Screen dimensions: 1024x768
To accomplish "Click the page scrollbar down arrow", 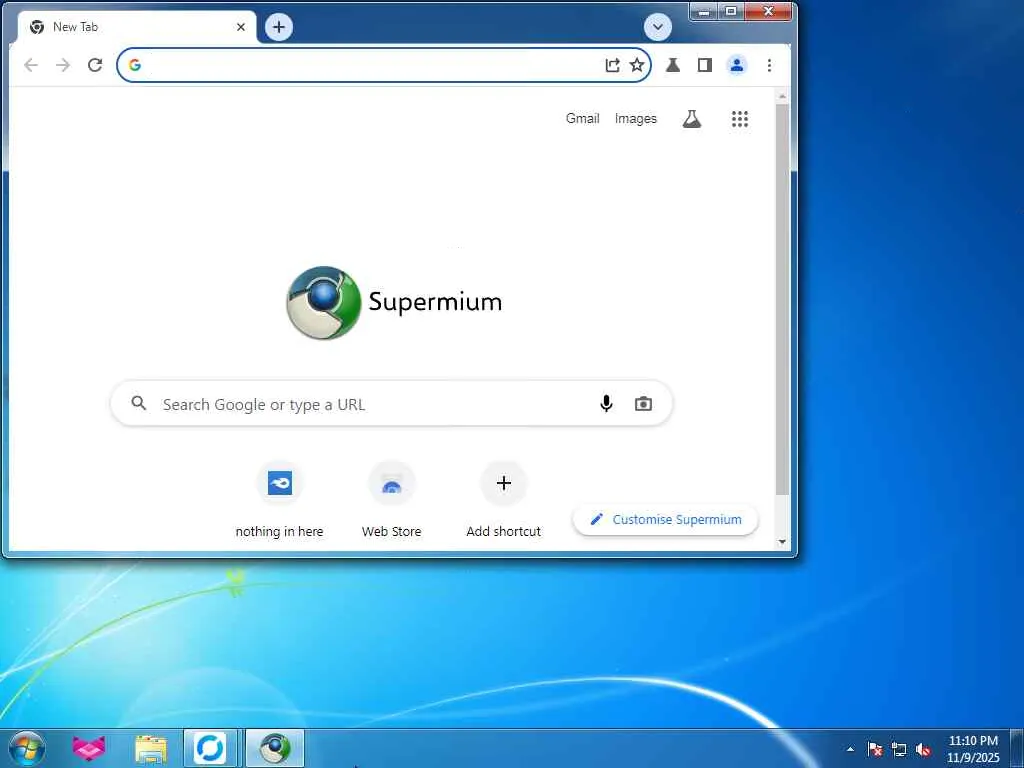I will (782, 542).
